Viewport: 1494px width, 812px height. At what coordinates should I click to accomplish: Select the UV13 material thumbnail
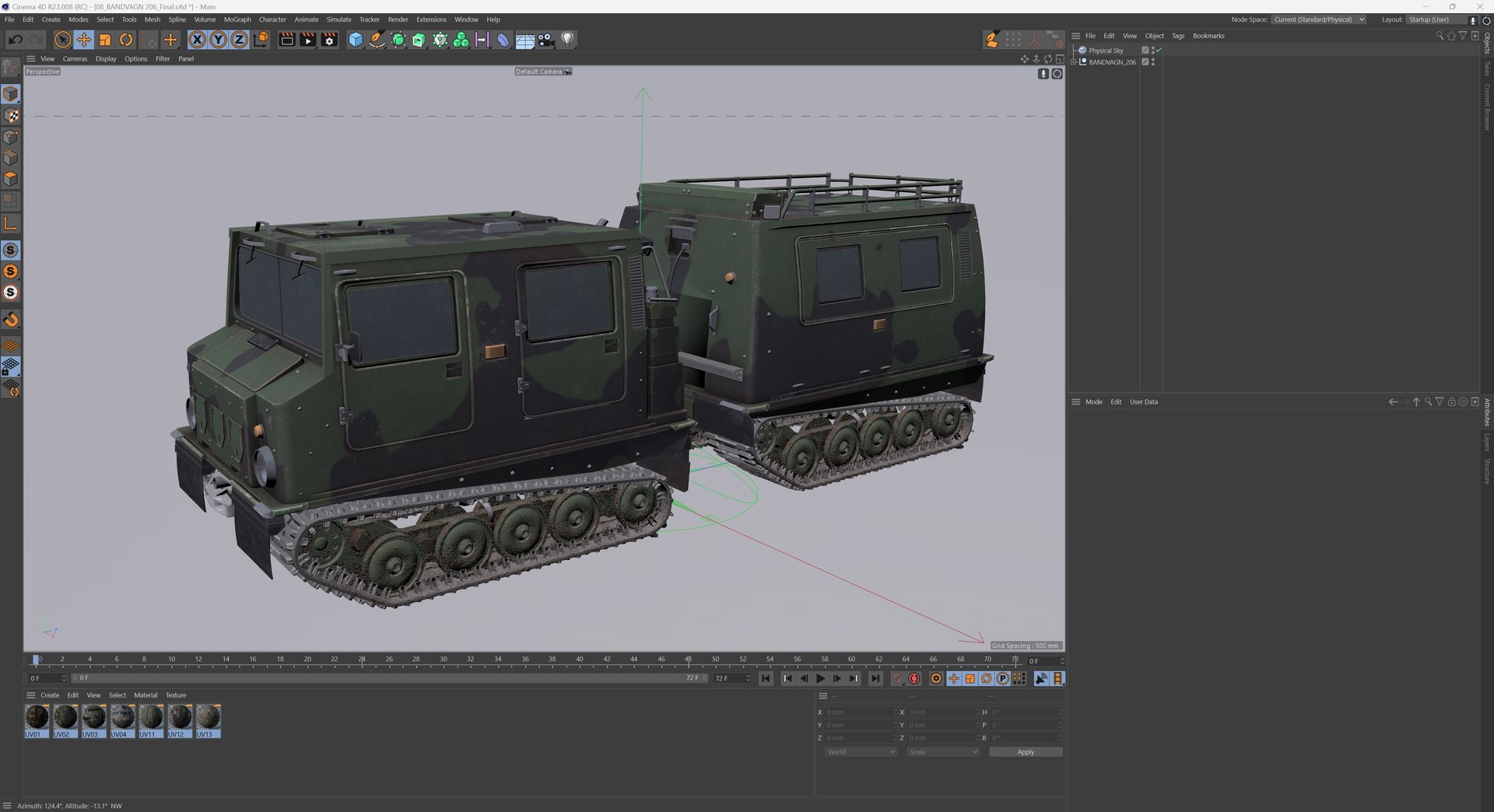click(x=208, y=721)
